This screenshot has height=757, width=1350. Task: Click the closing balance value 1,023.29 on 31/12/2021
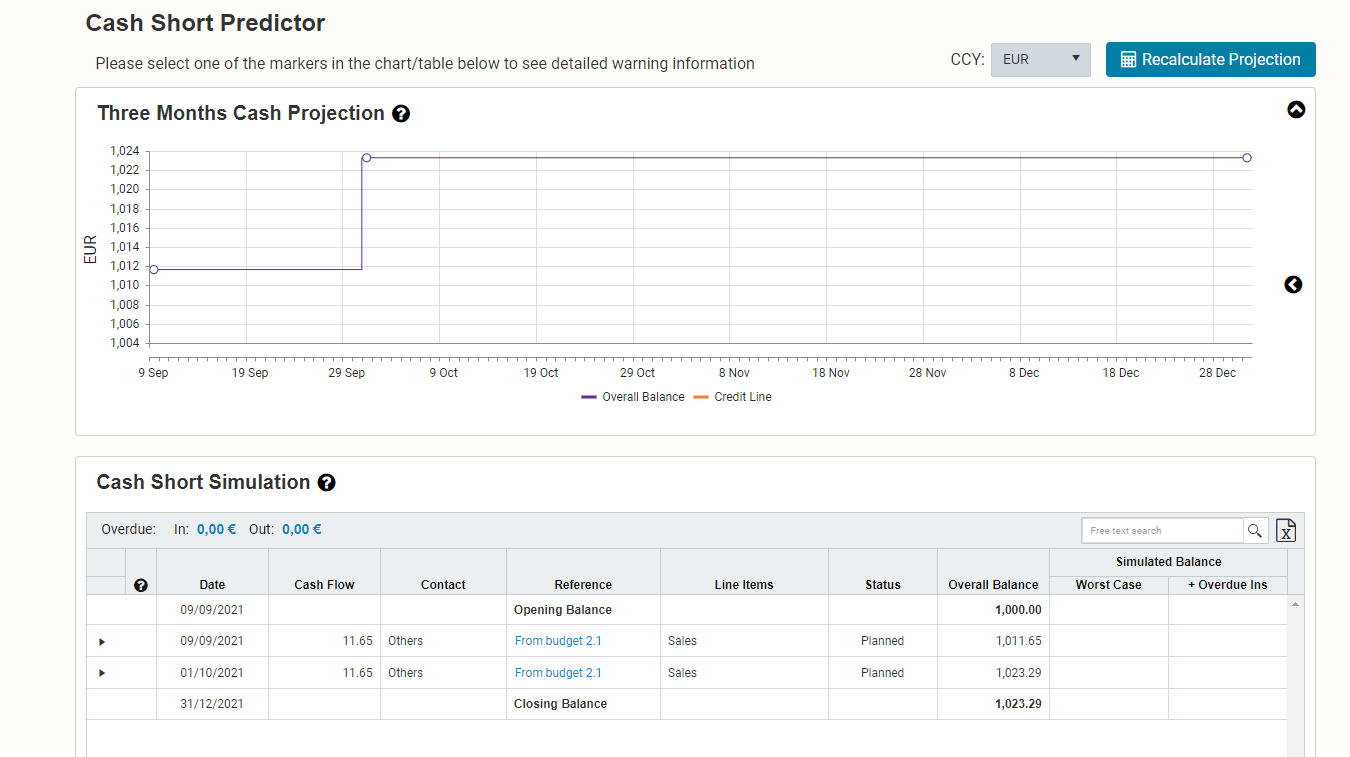(x=1018, y=704)
